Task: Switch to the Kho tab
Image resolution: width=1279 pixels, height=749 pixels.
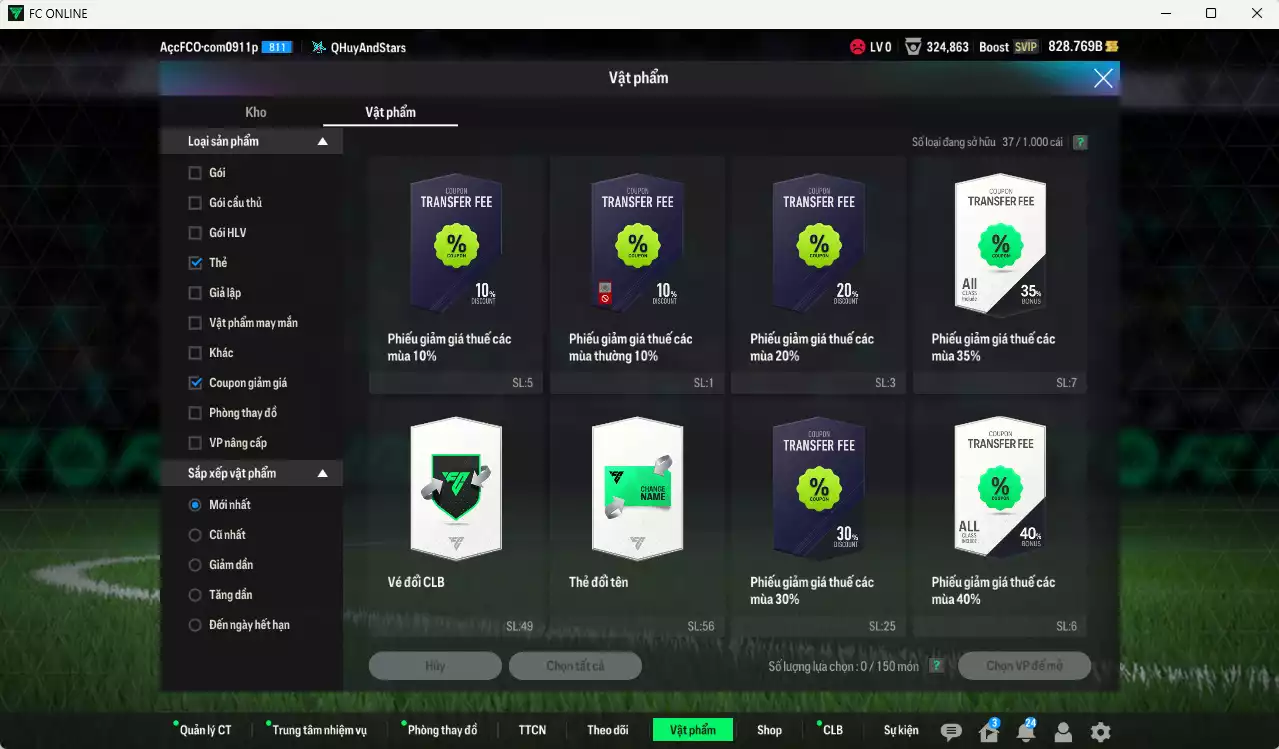Action: pyautogui.click(x=256, y=112)
